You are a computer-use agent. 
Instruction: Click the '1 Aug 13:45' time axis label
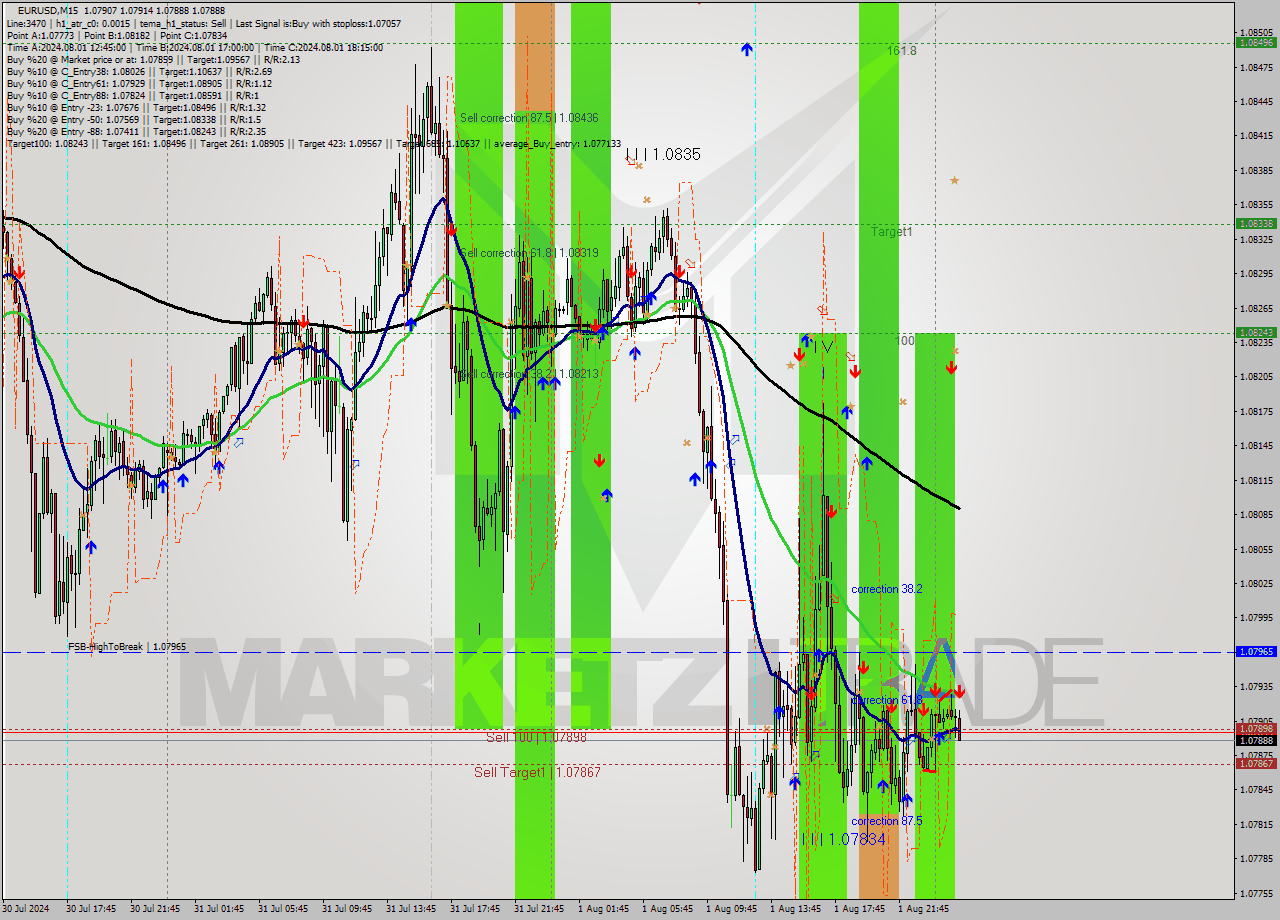click(x=795, y=909)
